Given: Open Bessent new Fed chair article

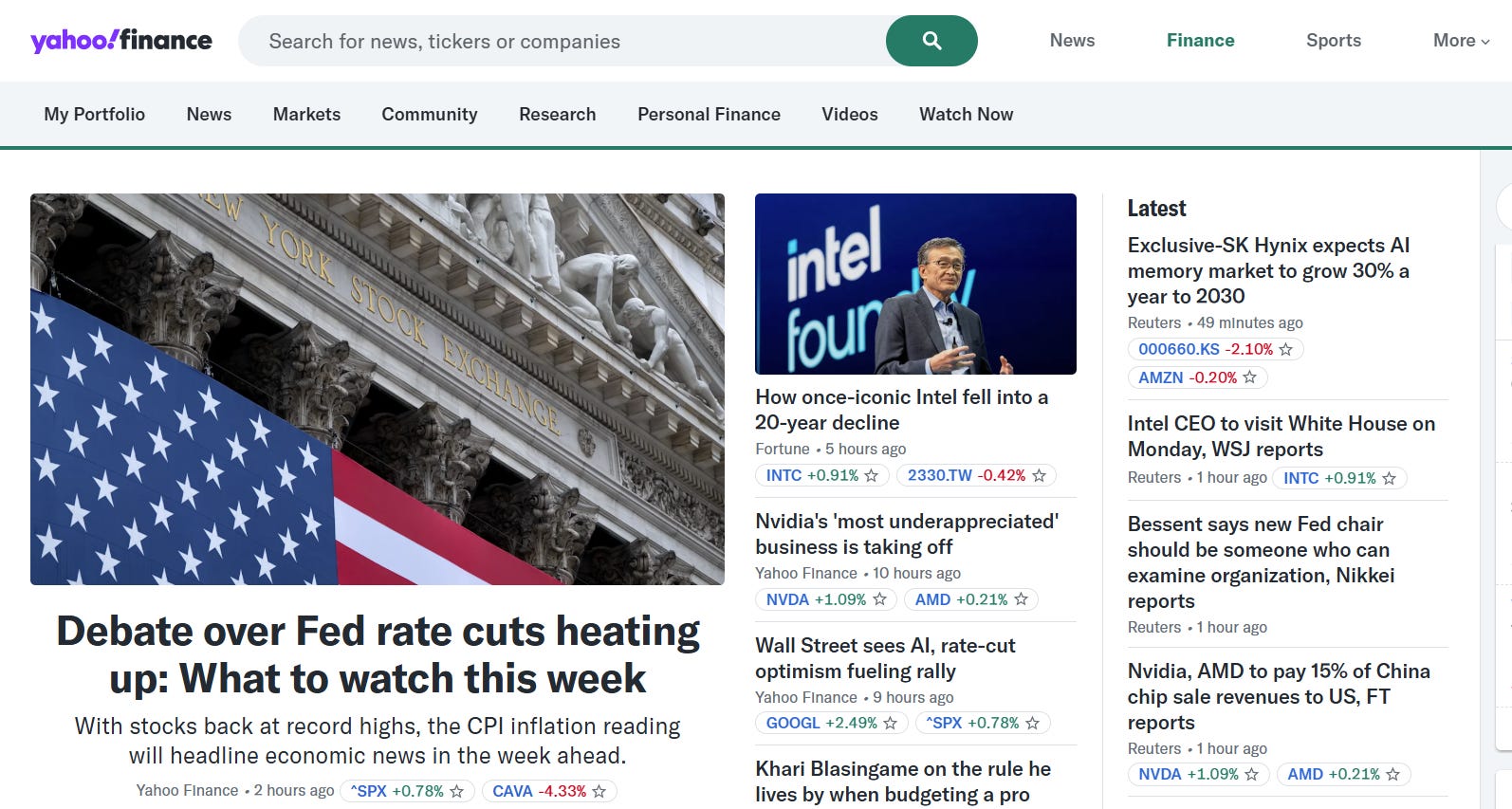Looking at the screenshot, I should tap(1261, 562).
